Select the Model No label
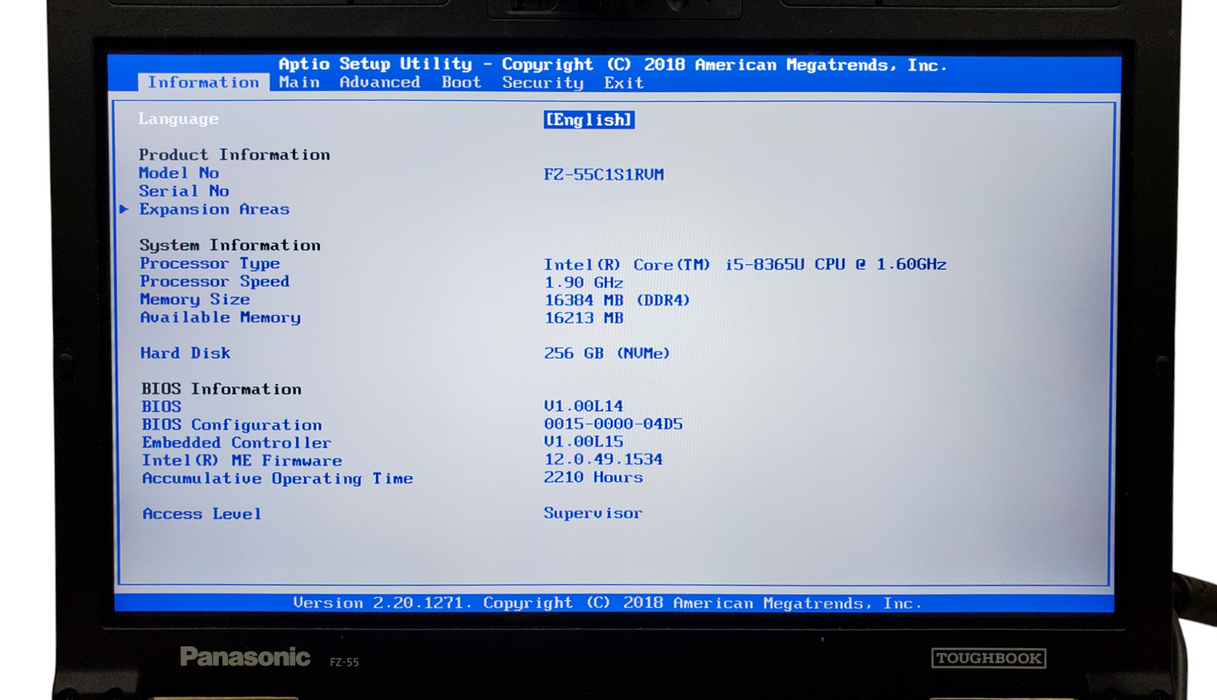1217x700 pixels. point(179,172)
